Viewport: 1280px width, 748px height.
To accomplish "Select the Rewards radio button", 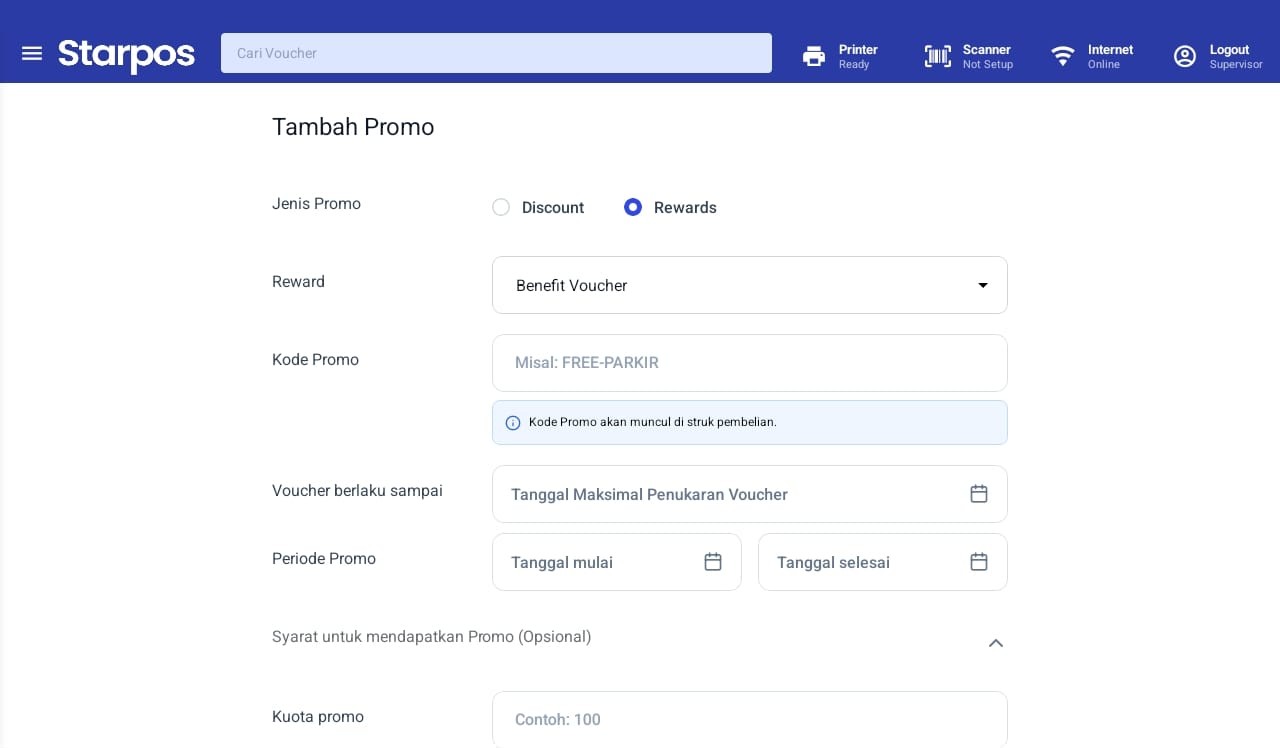I will click(633, 207).
